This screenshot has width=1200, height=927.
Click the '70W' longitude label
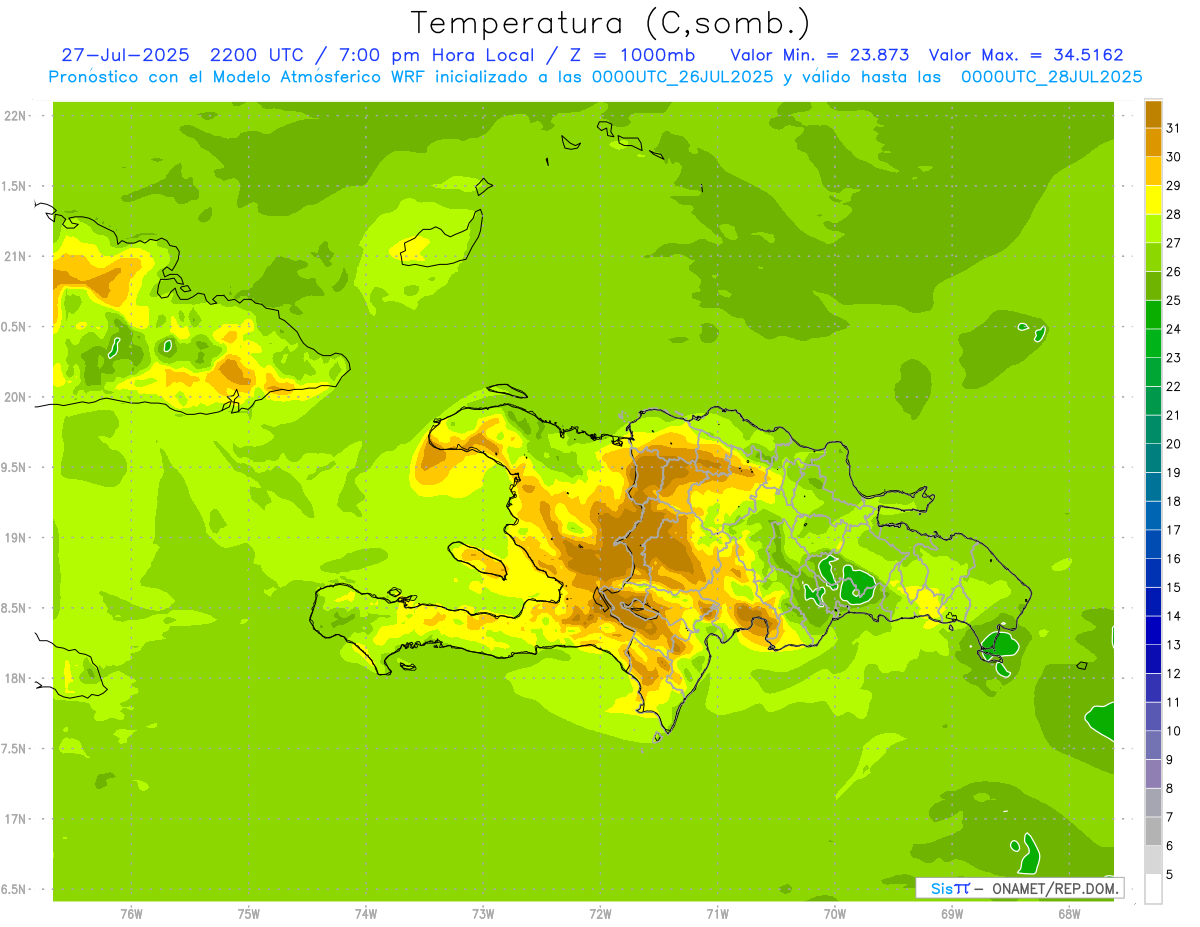(835, 913)
